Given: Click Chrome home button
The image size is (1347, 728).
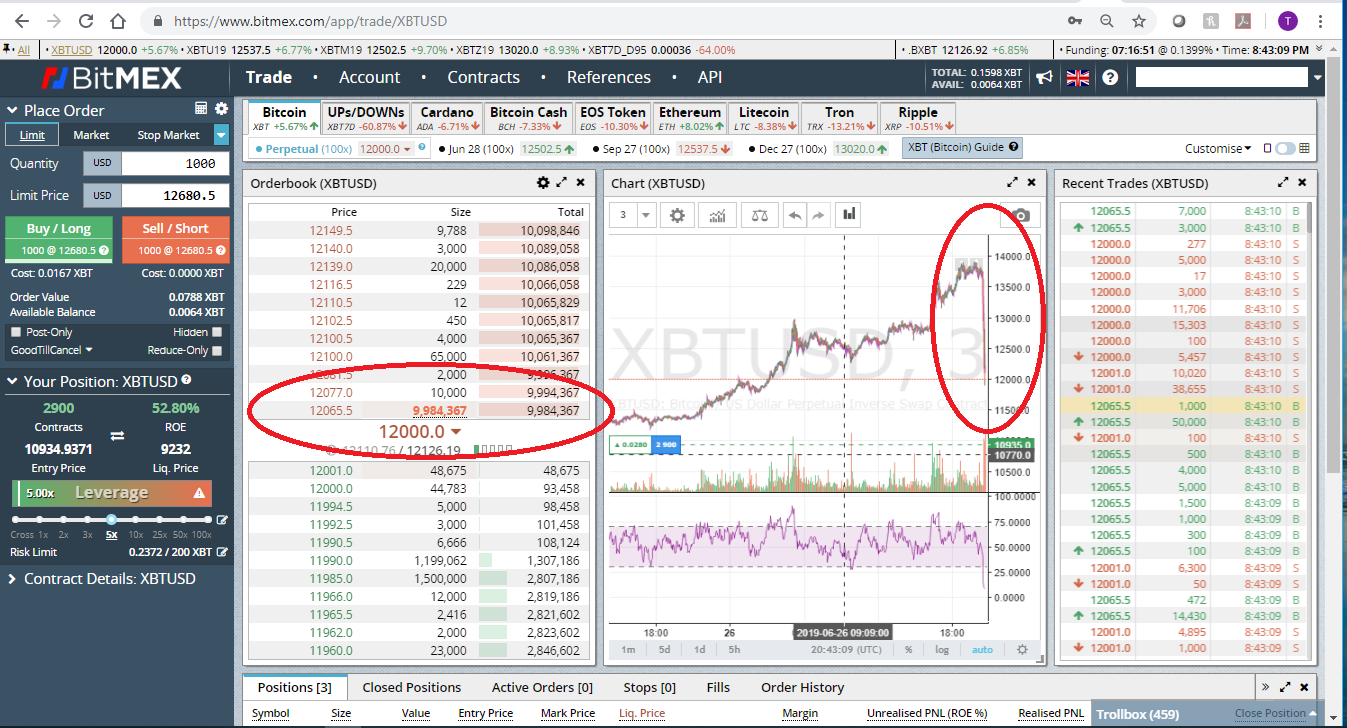Looking at the screenshot, I should point(118,20).
